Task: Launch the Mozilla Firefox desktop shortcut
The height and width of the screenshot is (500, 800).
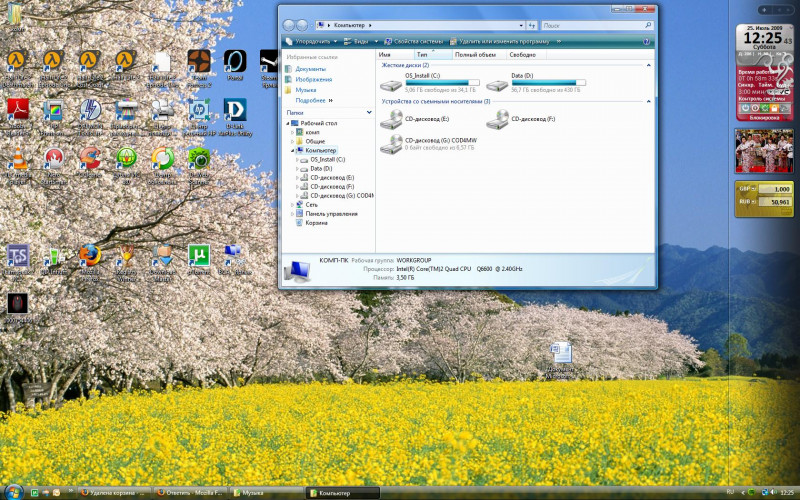Action: [90, 256]
